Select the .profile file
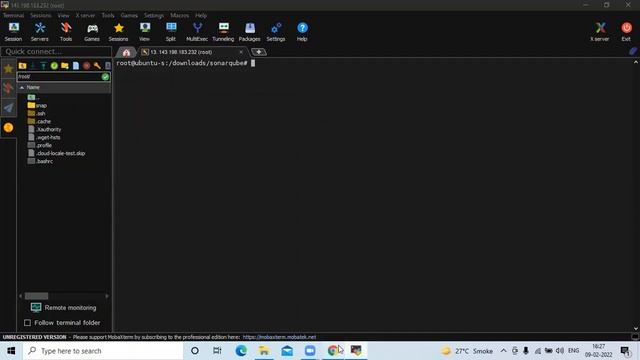This screenshot has width=640, height=360. pos(40,145)
